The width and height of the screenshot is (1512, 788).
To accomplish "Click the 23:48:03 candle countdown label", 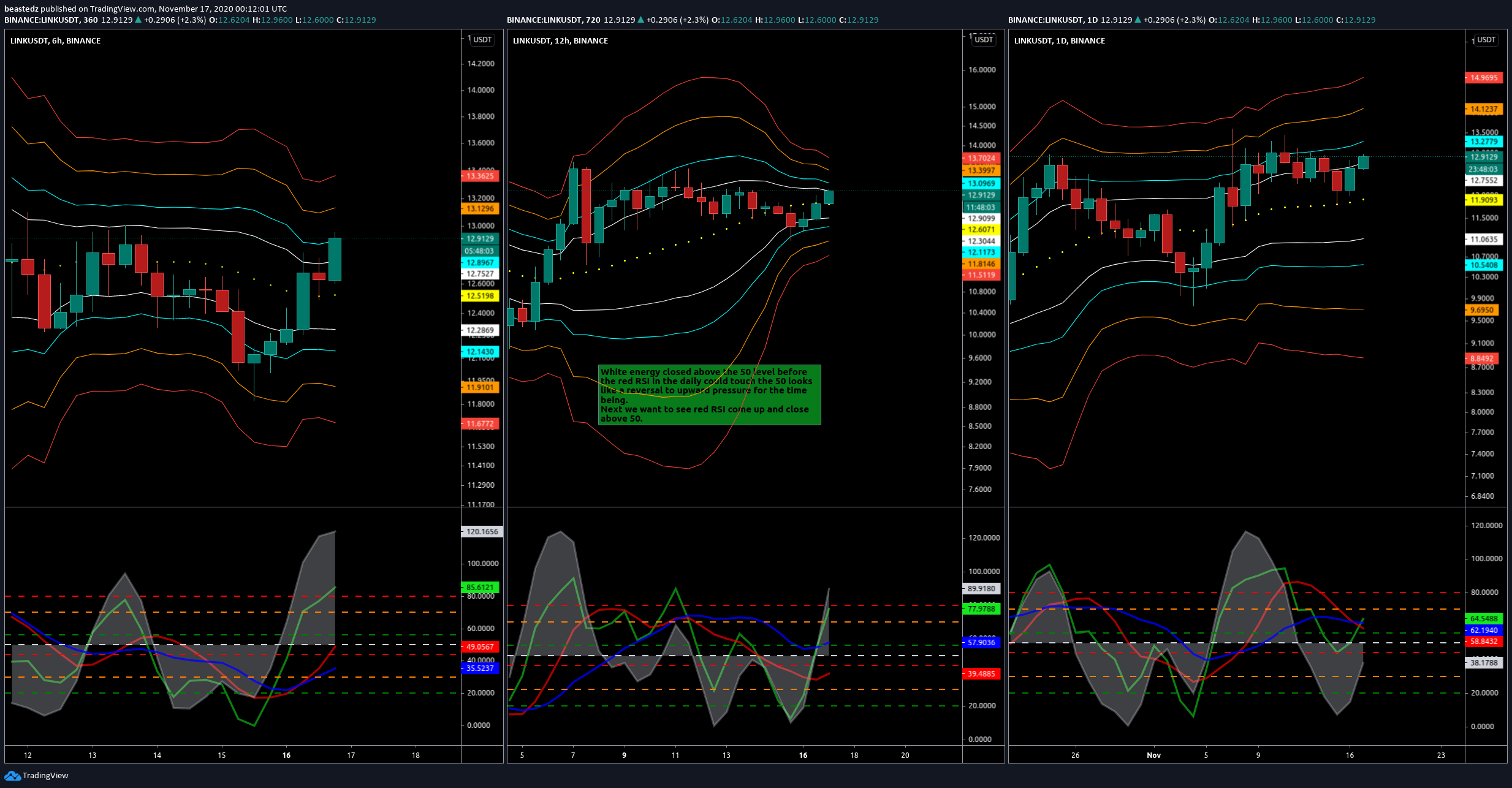I will [1484, 169].
